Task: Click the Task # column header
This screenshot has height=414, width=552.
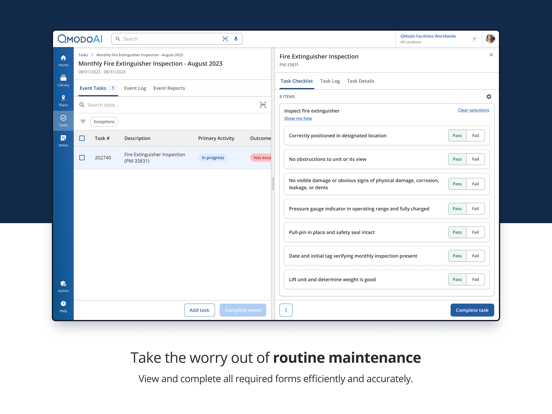Action: (102, 138)
